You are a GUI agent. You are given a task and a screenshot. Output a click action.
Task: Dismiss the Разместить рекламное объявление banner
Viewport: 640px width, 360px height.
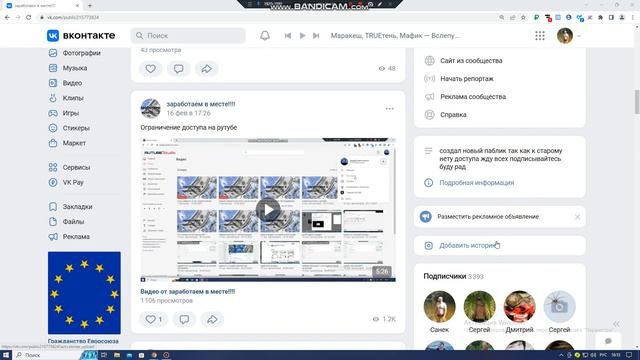point(577,217)
